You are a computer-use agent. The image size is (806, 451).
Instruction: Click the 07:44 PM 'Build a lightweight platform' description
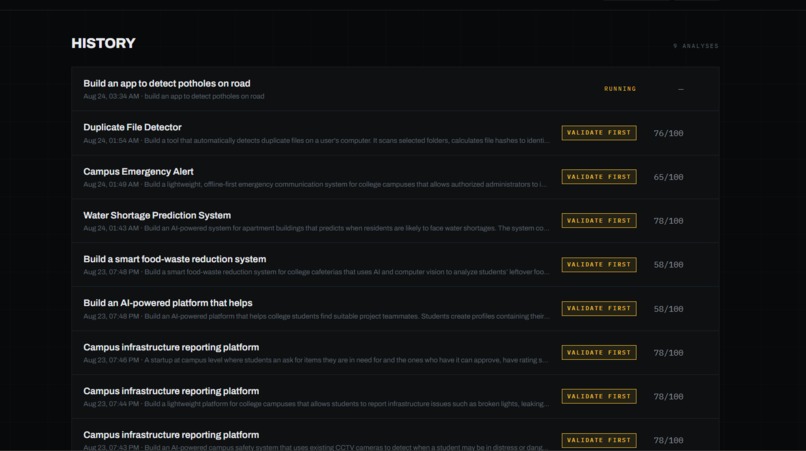pos(316,404)
